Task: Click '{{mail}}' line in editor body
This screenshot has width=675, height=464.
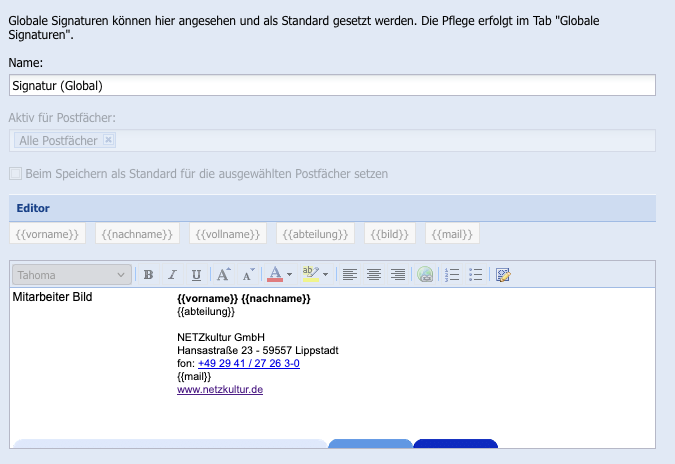Action: (194, 376)
